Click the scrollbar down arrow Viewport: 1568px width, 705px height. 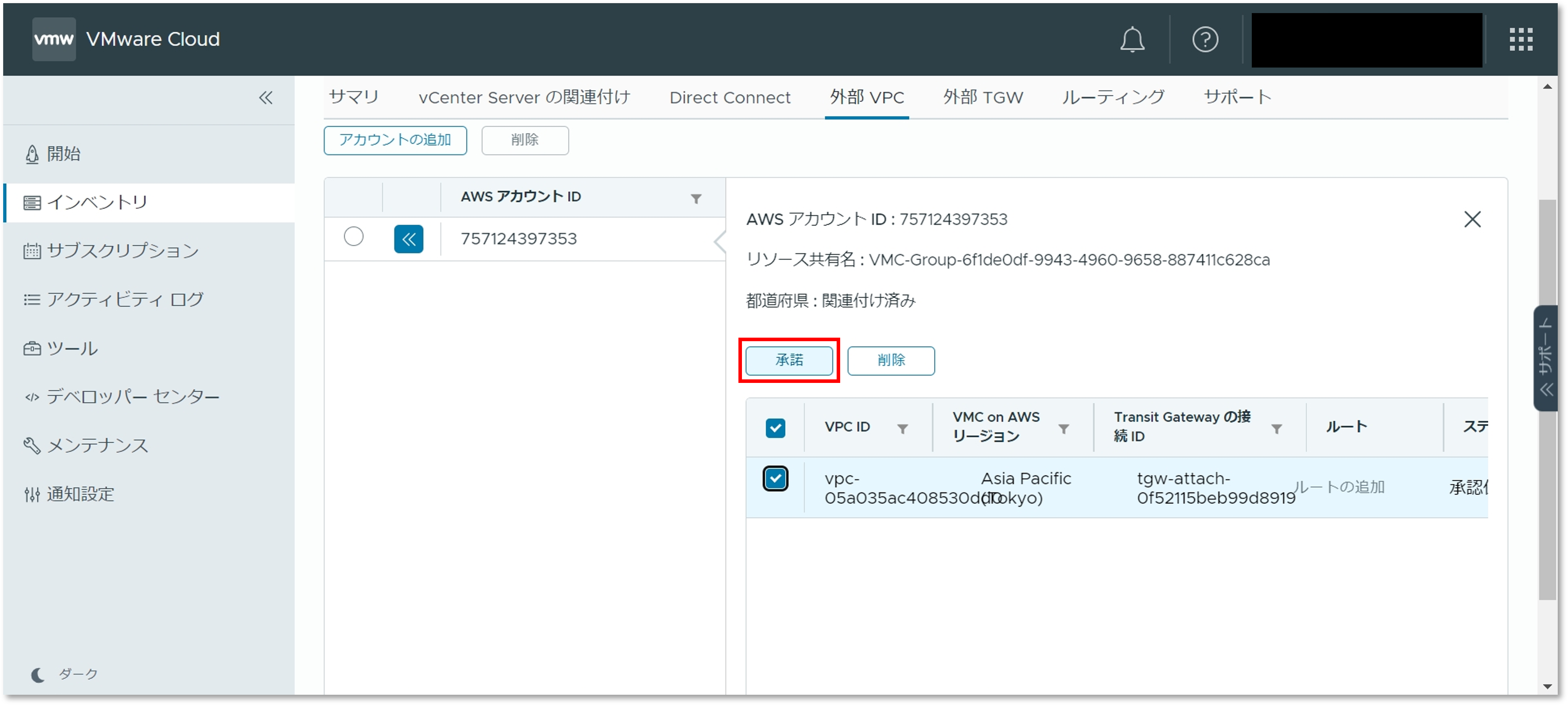1547,686
